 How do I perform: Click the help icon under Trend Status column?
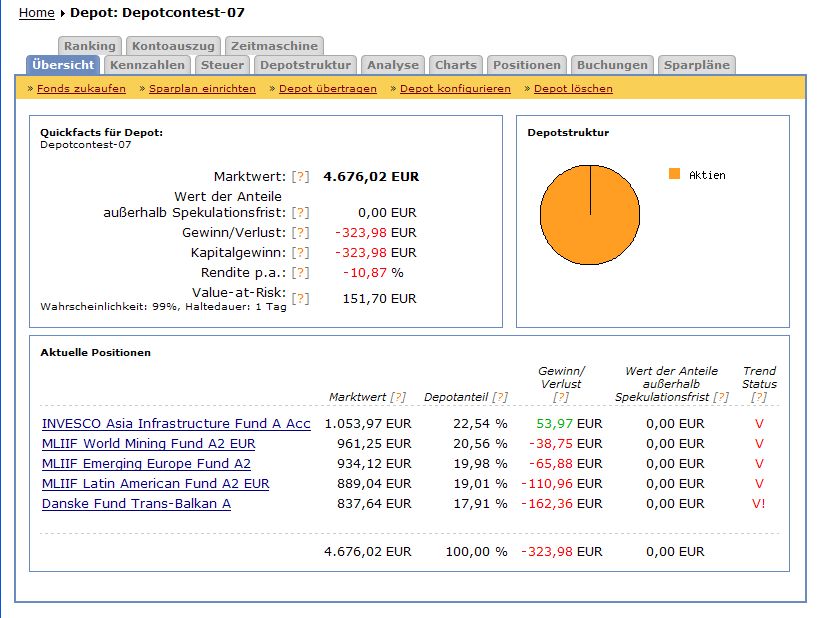coord(759,397)
